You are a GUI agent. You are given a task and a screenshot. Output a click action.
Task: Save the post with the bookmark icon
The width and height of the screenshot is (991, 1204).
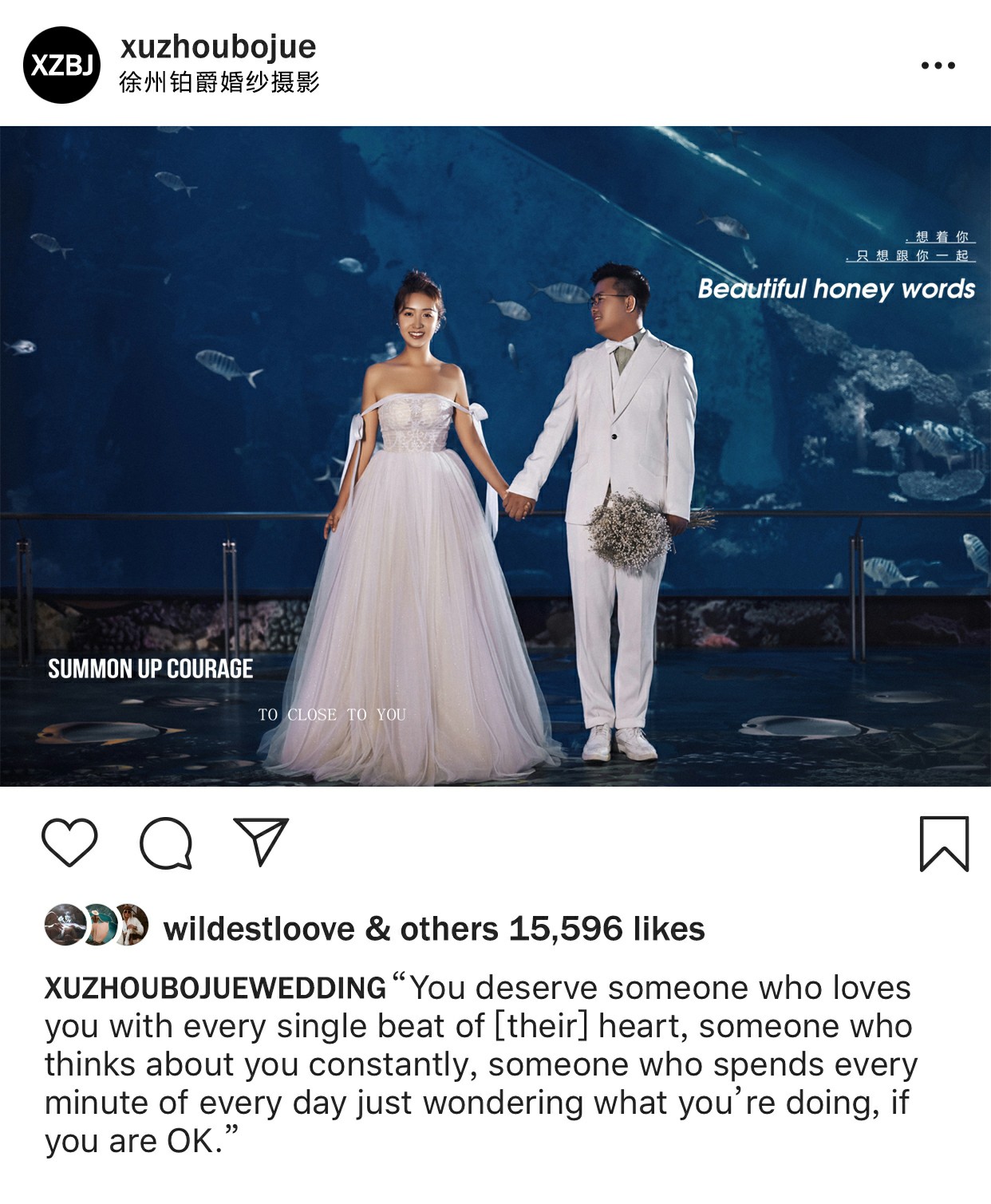pyautogui.click(x=944, y=843)
